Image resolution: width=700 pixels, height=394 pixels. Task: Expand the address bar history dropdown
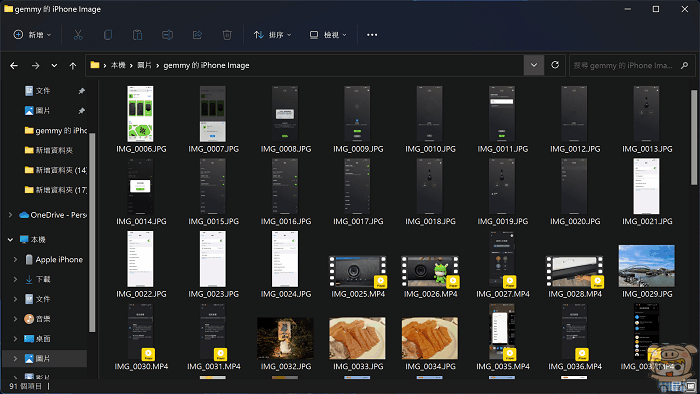pyautogui.click(x=533, y=65)
